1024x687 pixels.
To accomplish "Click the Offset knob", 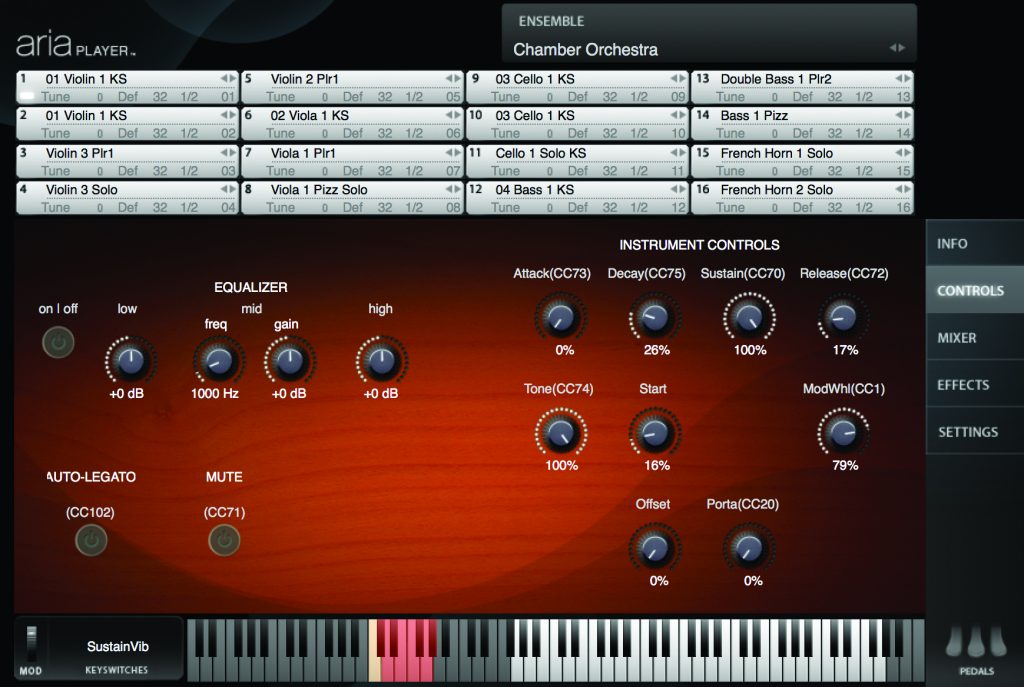I will point(654,548).
